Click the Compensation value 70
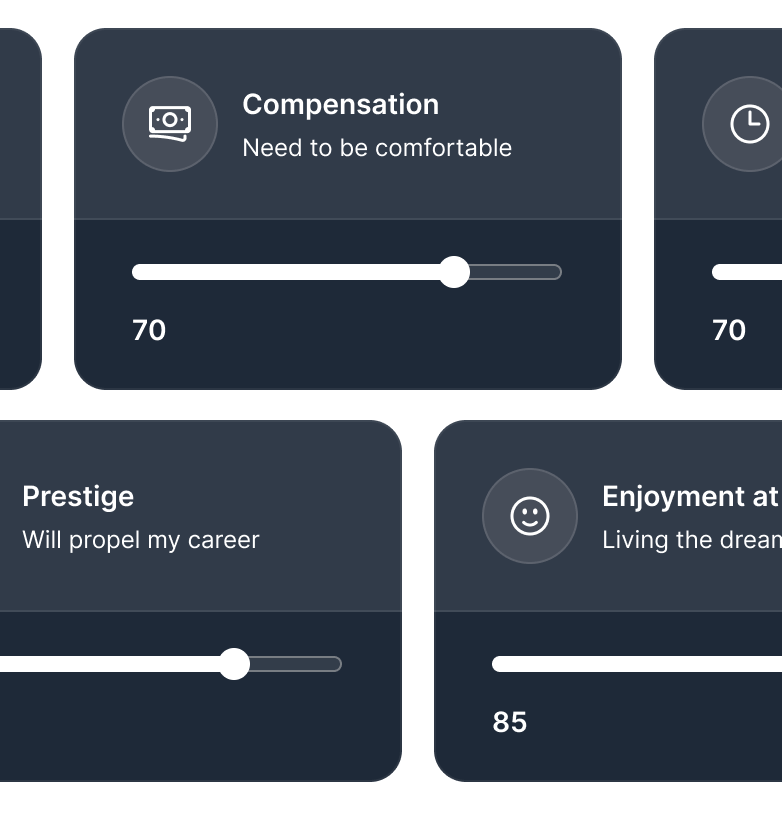The image size is (782, 816). point(149,330)
